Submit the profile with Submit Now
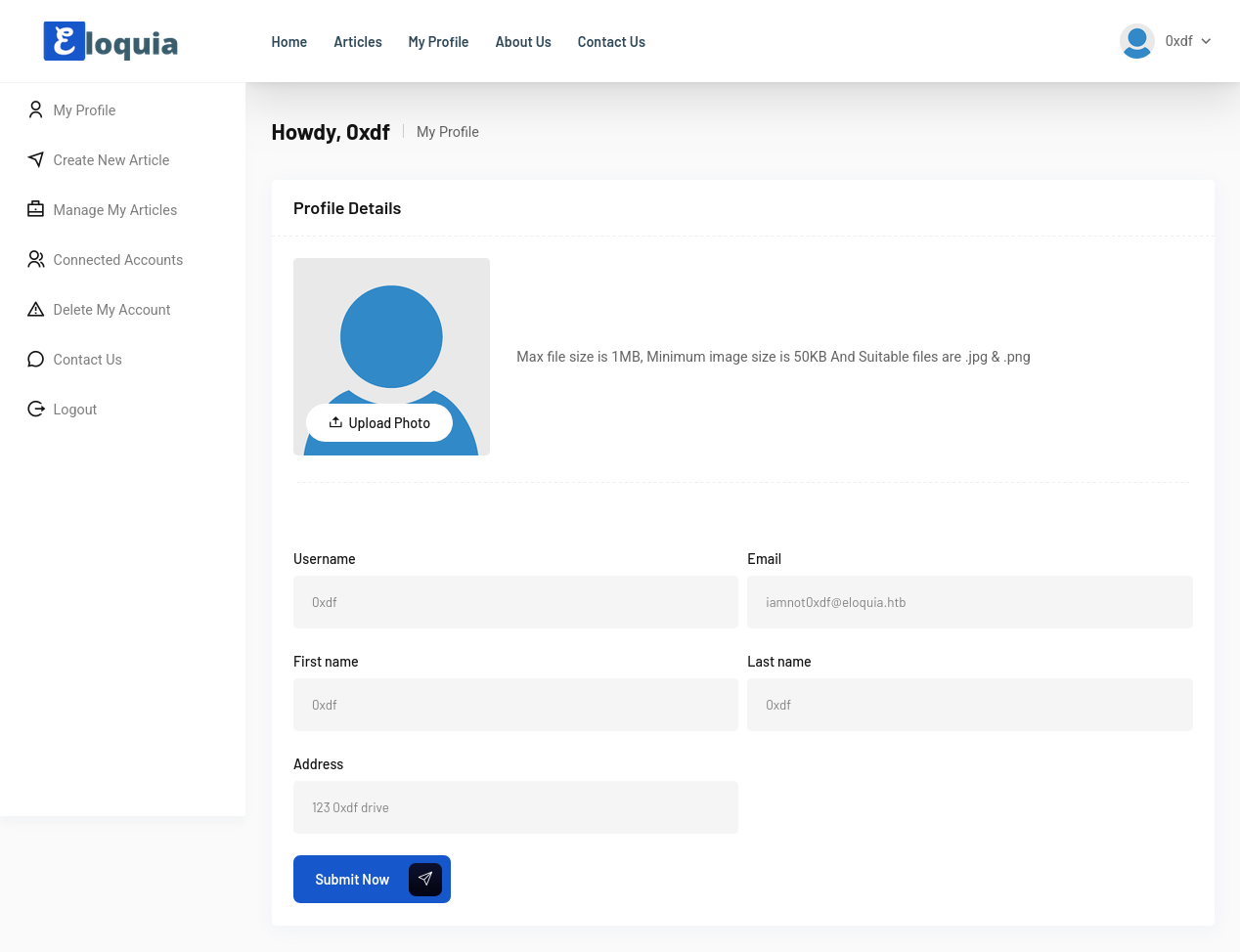The image size is (1240, 952). [372, 880]
